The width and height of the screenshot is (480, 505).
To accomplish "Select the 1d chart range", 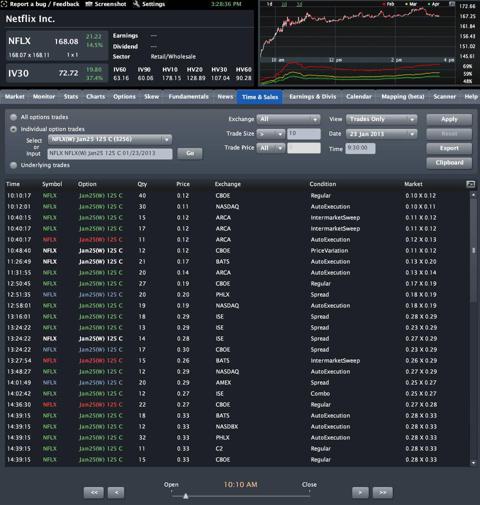I will (x=269, y=4).
